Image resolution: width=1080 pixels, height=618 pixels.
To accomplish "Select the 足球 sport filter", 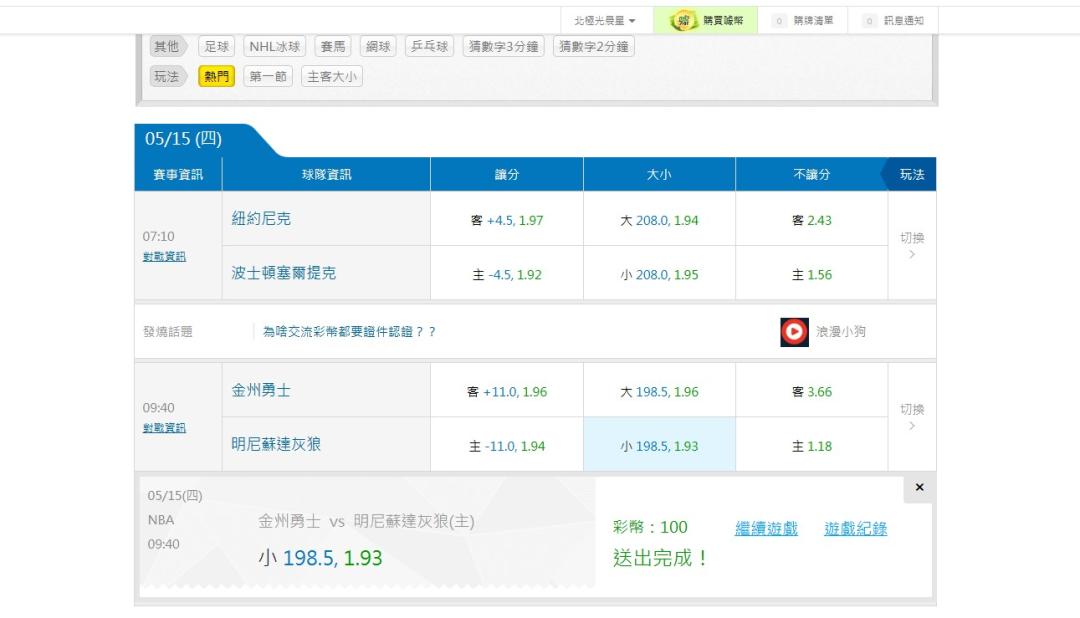I will click(x=217, y=46).
